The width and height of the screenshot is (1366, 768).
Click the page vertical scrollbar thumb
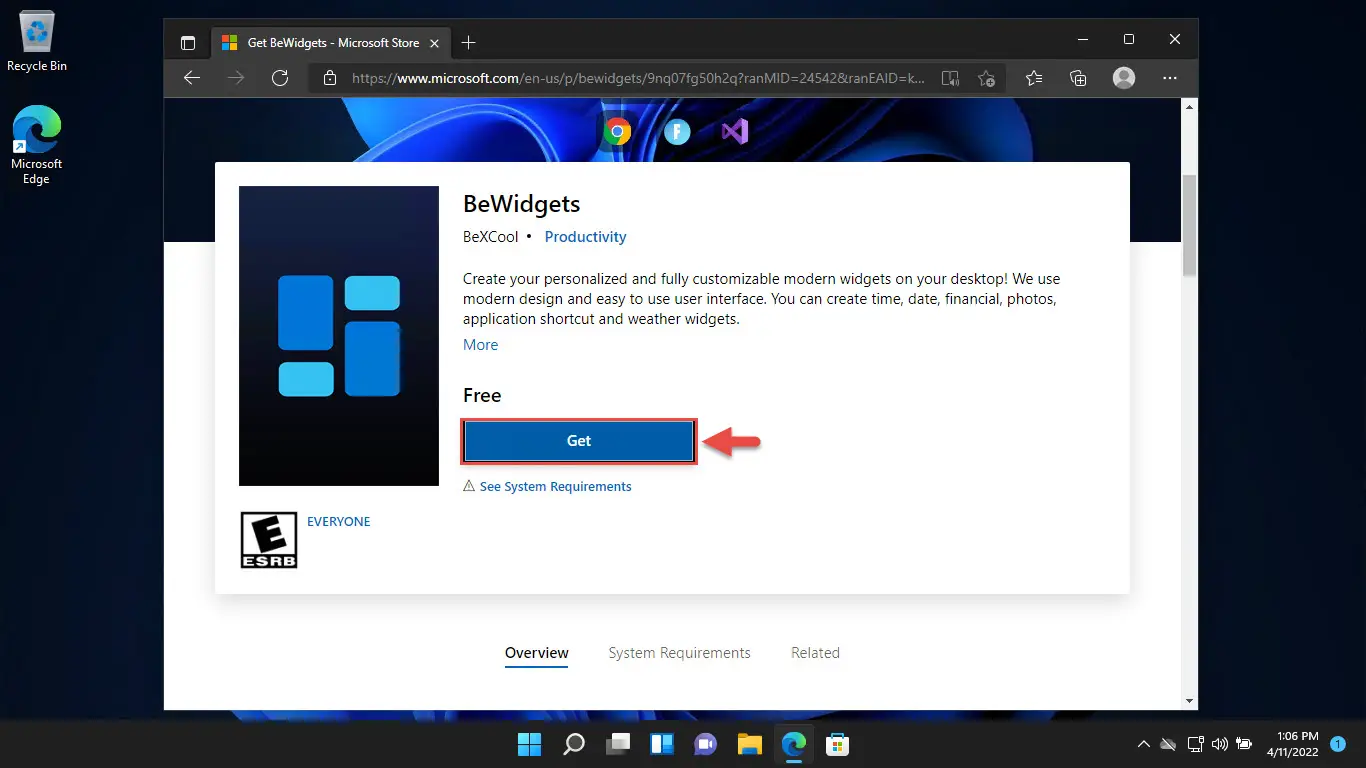pos(1189,224)
